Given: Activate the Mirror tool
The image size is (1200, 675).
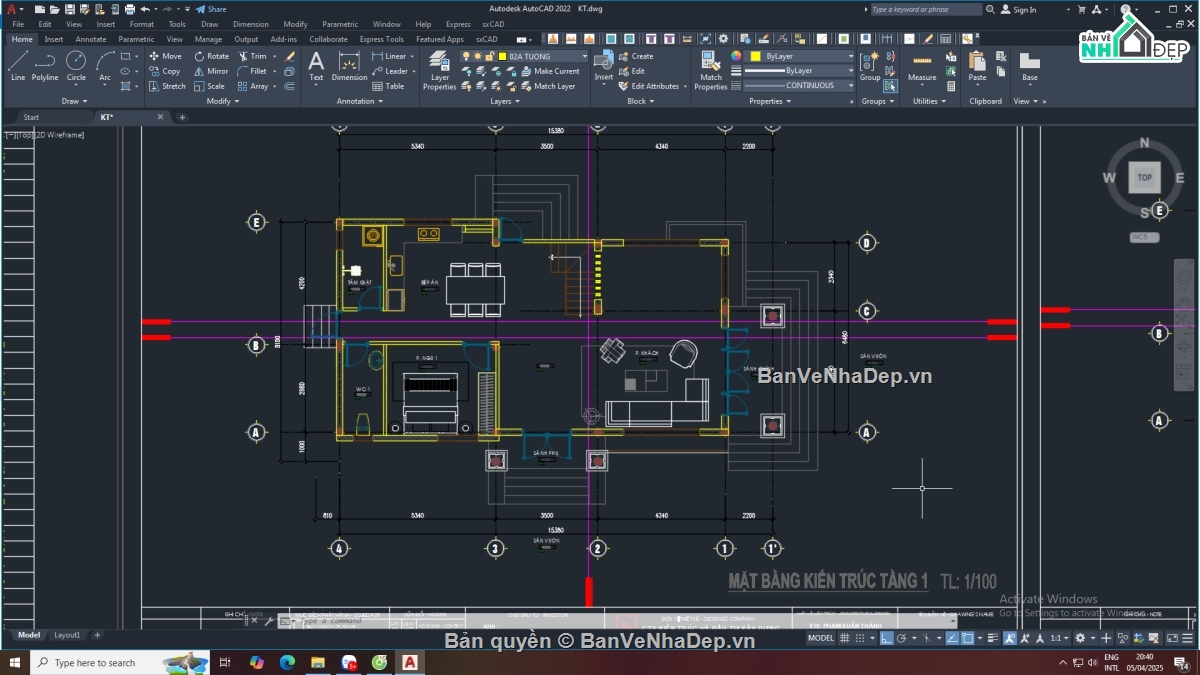Looking at the screenshot, I should click(x=211, y=71).
